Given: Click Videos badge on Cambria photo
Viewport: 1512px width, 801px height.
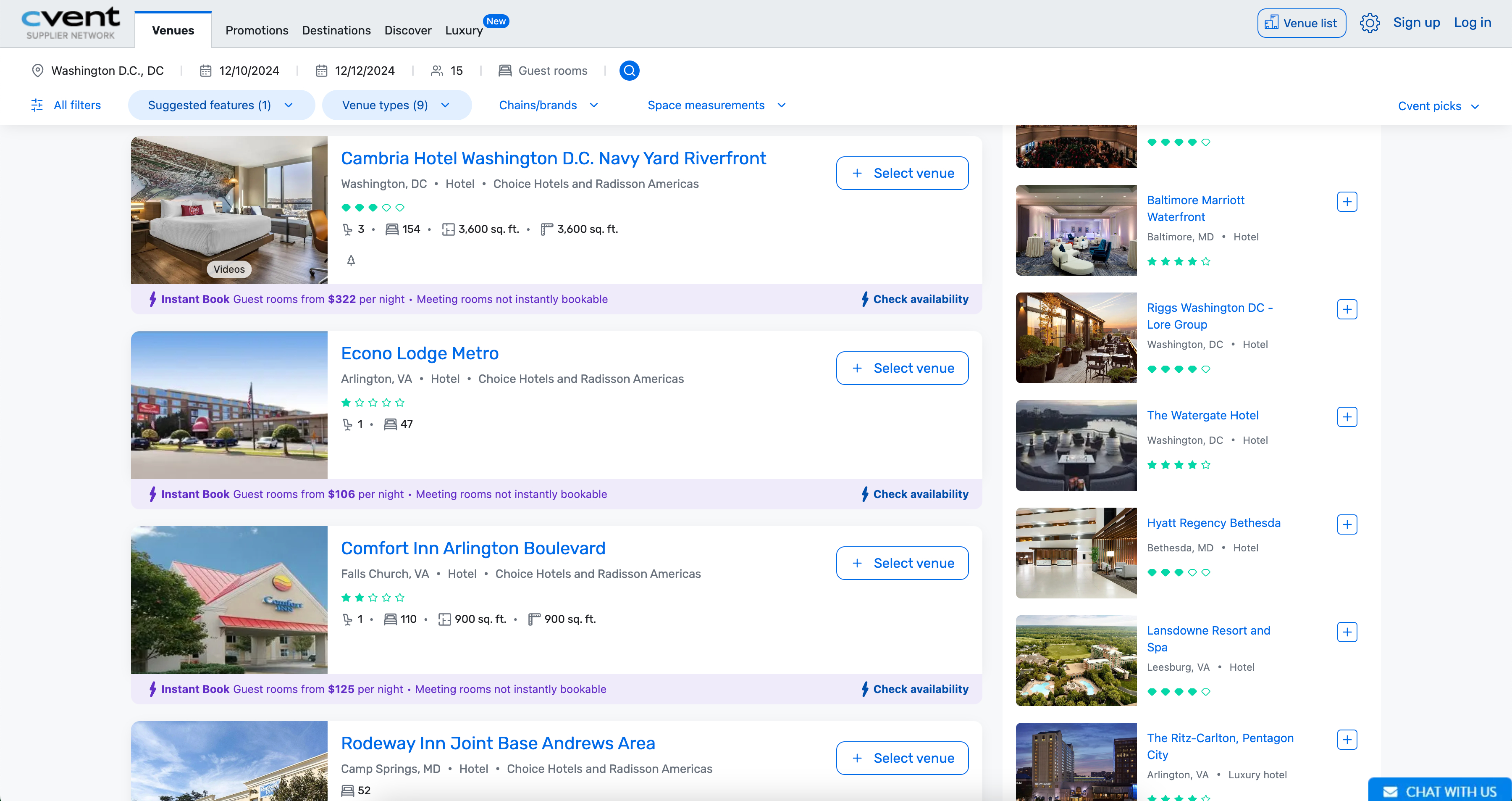Looking at the screenshot, I should click(x=229, y=269).
